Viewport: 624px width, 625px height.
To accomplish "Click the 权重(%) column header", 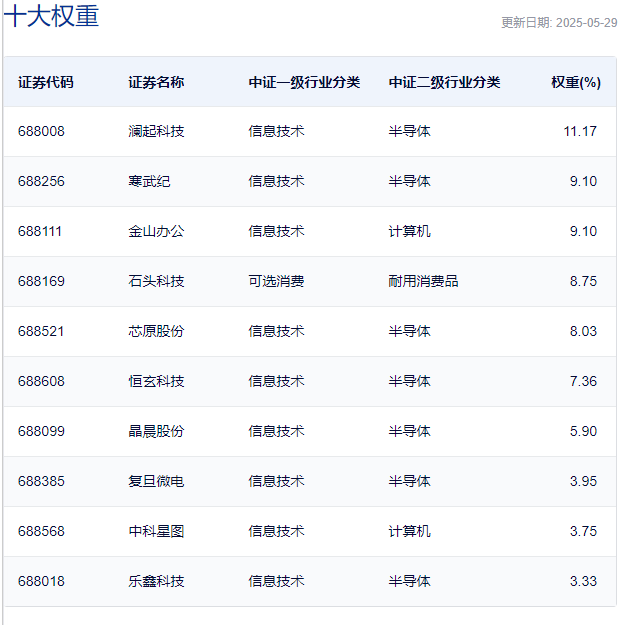I will point(576,83).
